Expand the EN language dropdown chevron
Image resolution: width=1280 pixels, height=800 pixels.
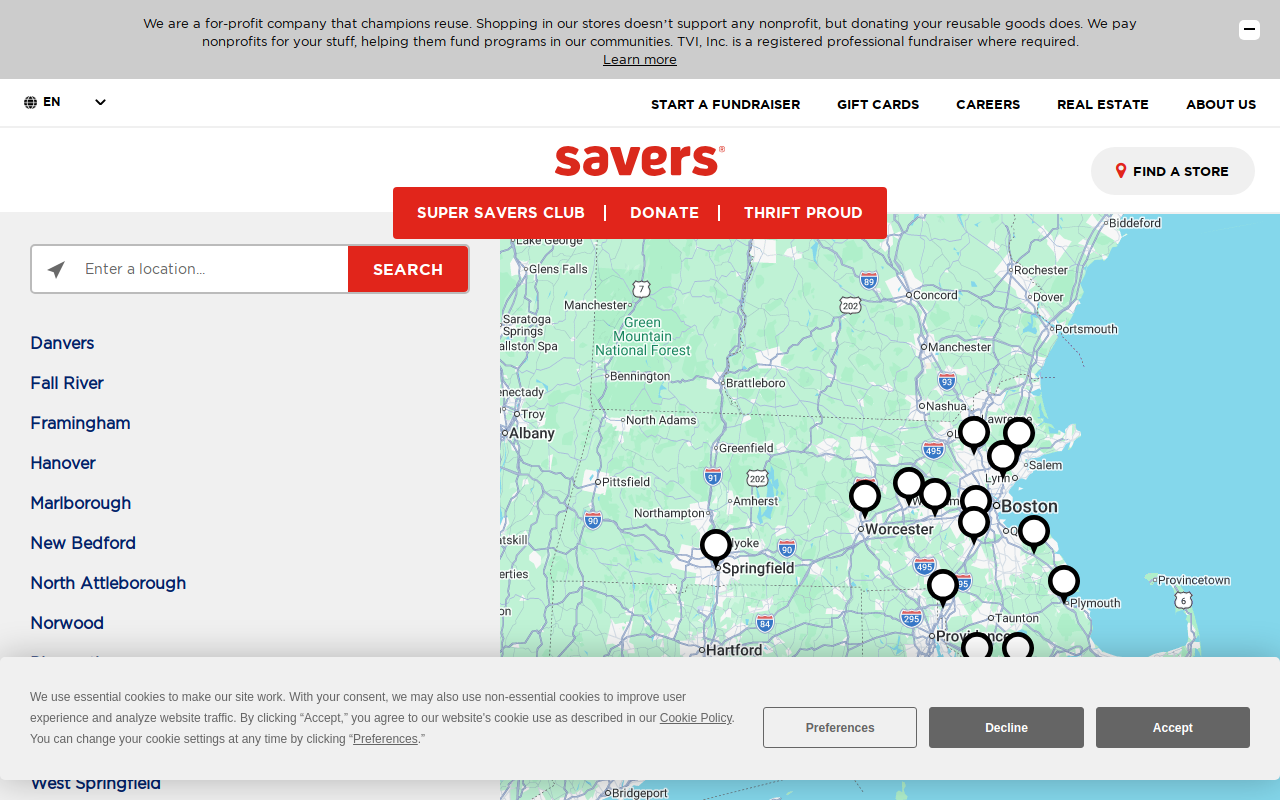tap(100, 102)
